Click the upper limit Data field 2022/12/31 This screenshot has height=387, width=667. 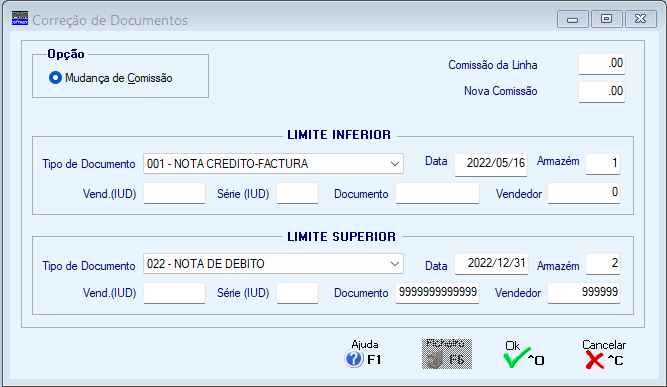[x=491, y=264]
